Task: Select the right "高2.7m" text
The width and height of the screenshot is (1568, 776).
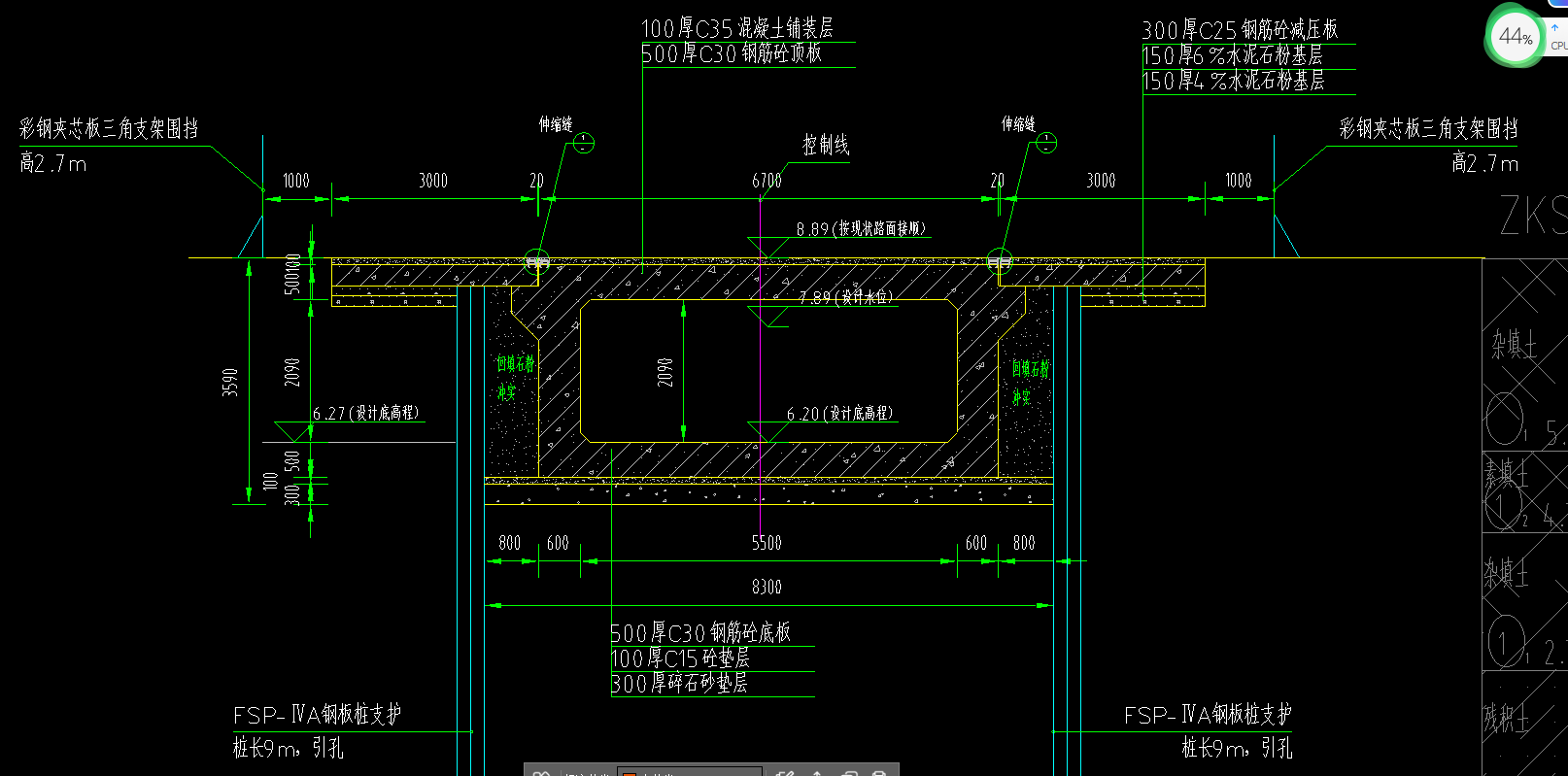Action: point(1485,163)
